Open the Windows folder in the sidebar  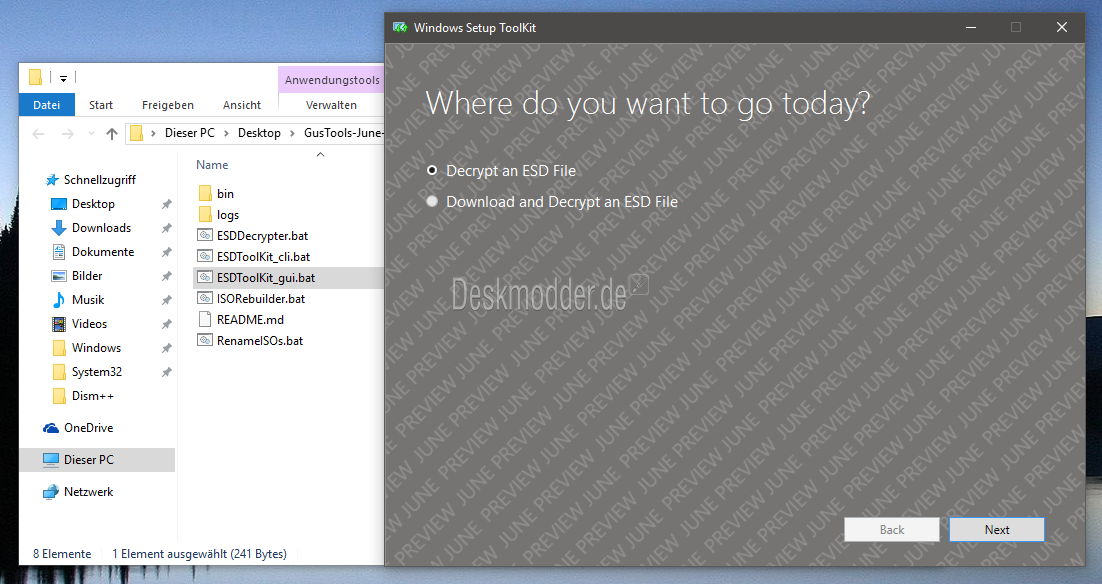click(96, 348)
